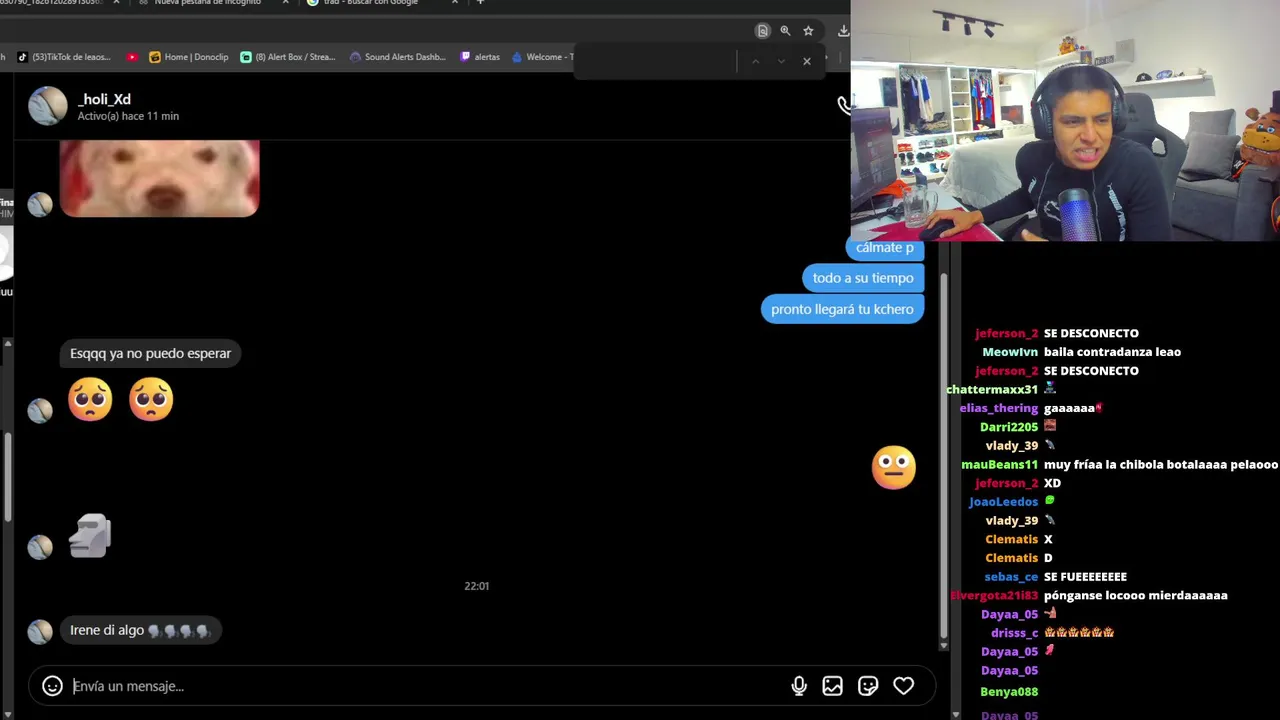Select message 'Esqqq ya no puedo esperar'
The image size is (1280, 720).
point(150,353)
